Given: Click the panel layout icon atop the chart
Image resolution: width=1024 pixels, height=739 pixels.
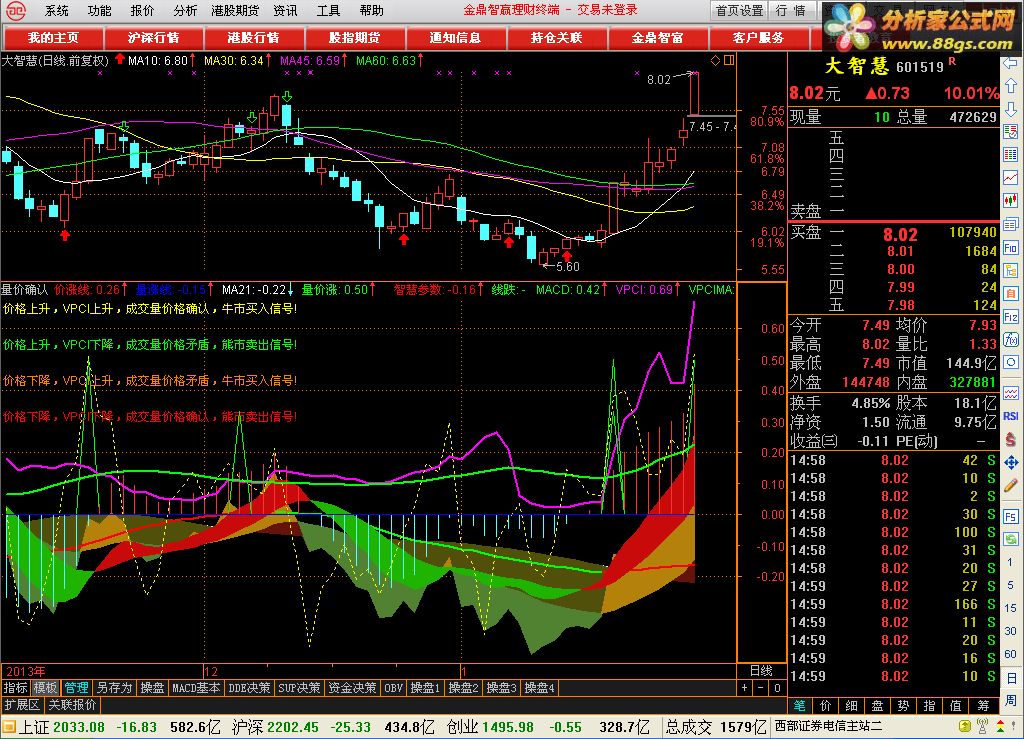Looking at the screenshot, I should click(x=729, y=60).
